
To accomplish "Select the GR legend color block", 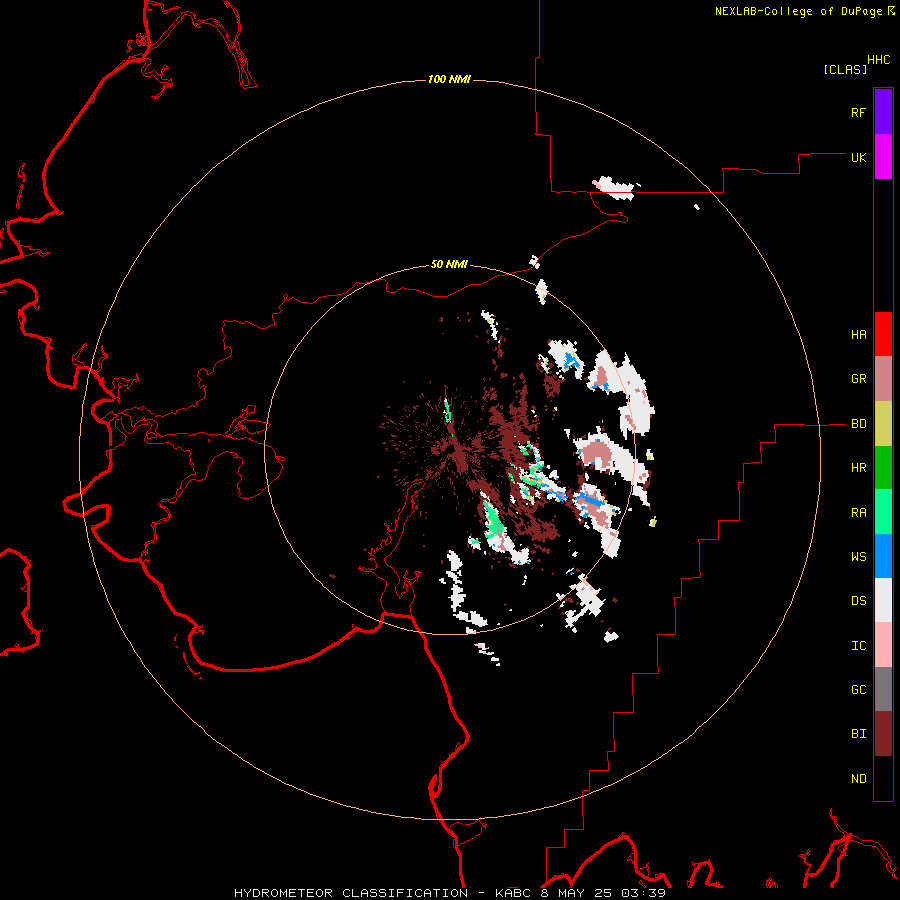I will tap(883, 379).
